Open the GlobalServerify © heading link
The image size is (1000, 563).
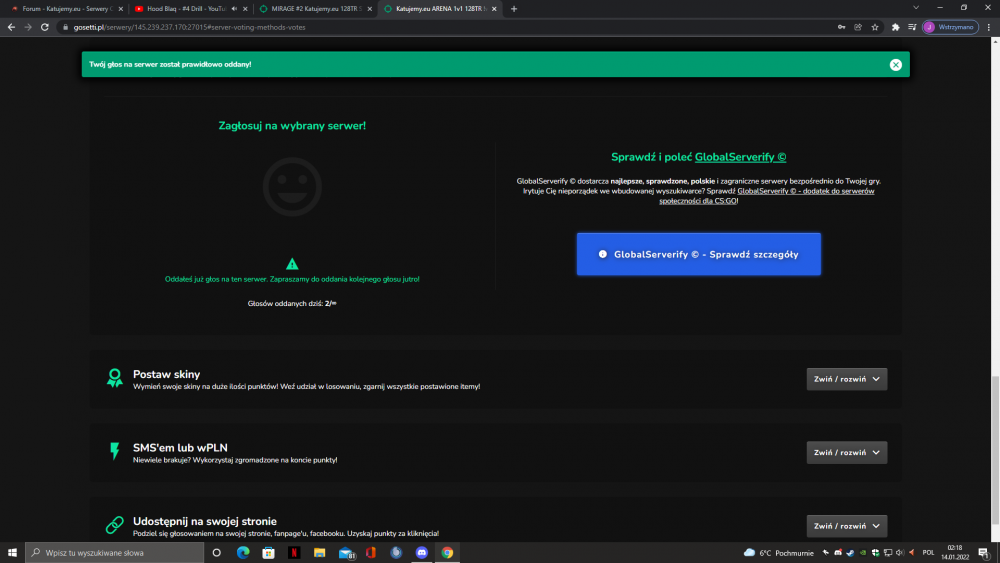coord(740,157)
